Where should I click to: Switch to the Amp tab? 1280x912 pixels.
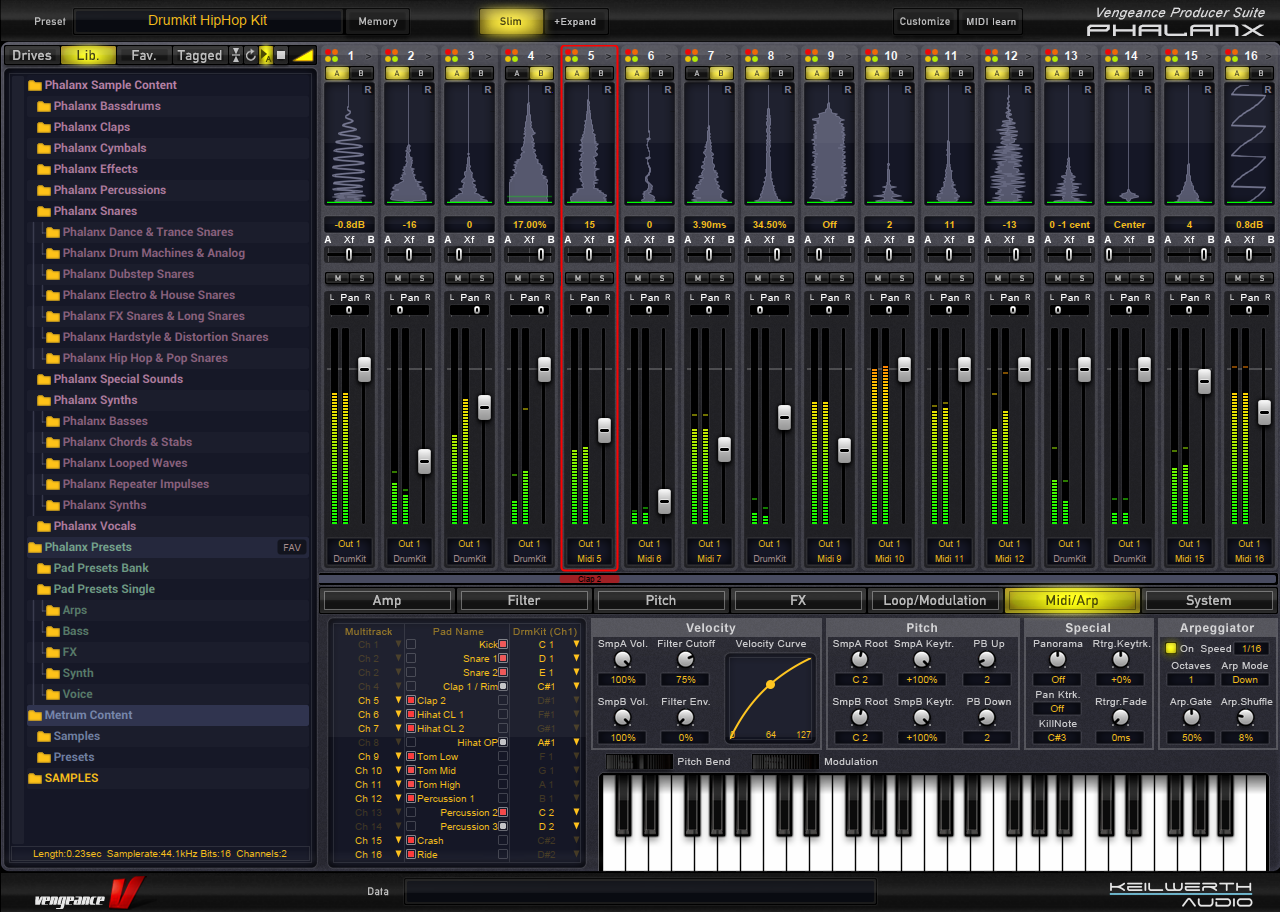(x=387, y=600)
